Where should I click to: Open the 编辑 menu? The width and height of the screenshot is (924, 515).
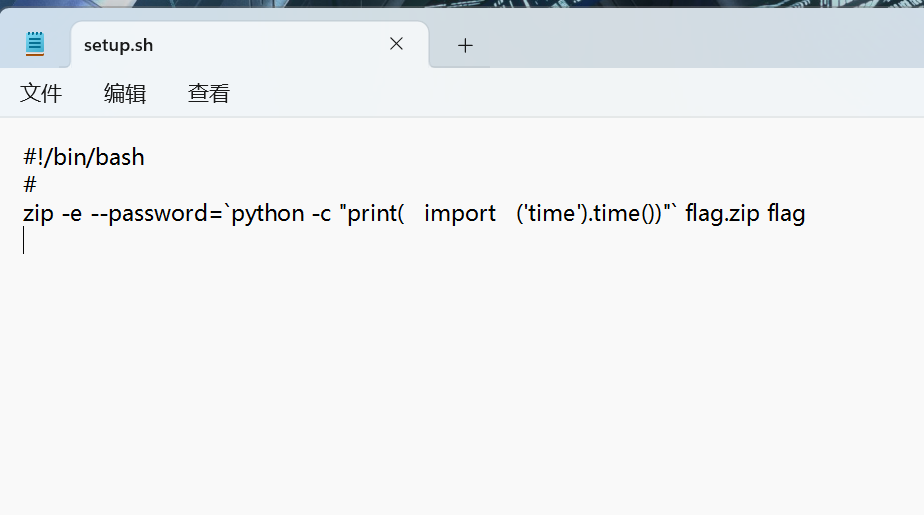125,93
